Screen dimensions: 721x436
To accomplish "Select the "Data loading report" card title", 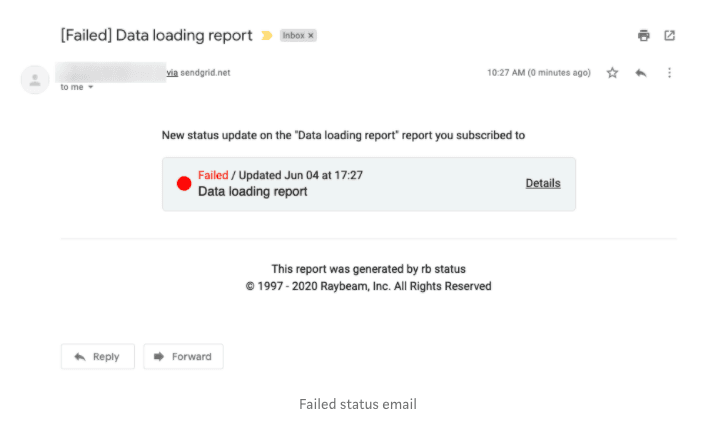I will point(252,191).
